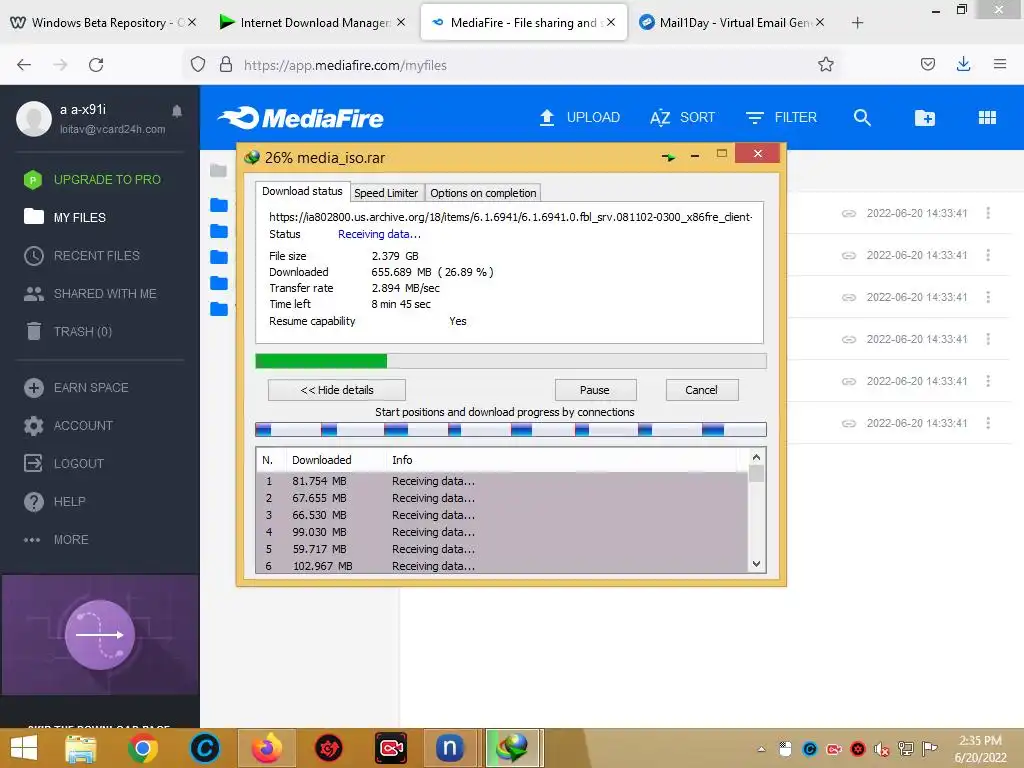This screenshot has height=768, width=1024.
Task: Open the Windows Start button
Action: [x=24, y=748]
